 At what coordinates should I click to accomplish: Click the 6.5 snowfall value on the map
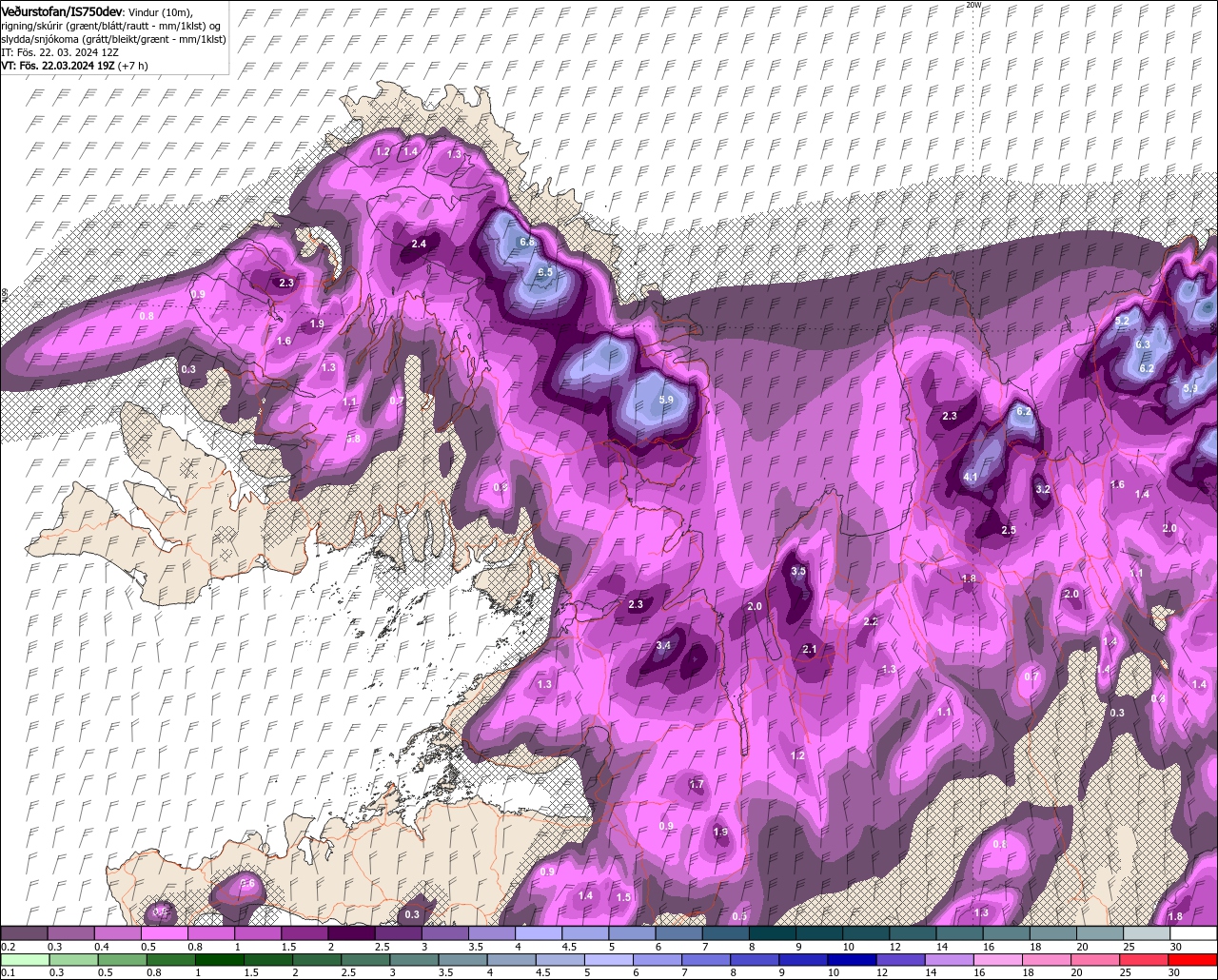(545, 272)
